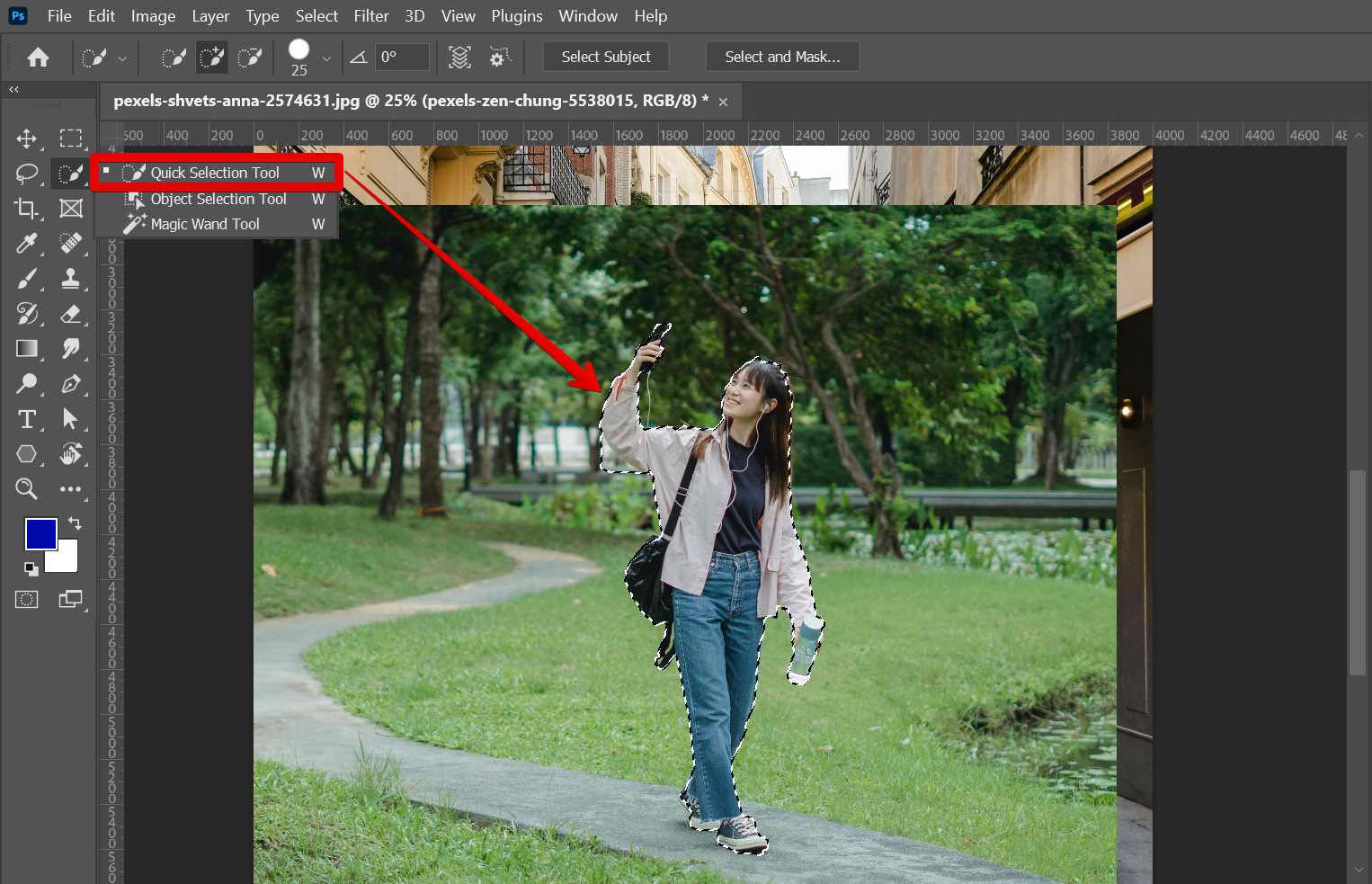
Task: Select the Horizontal Type tool
Action: [x=26, y=419]
